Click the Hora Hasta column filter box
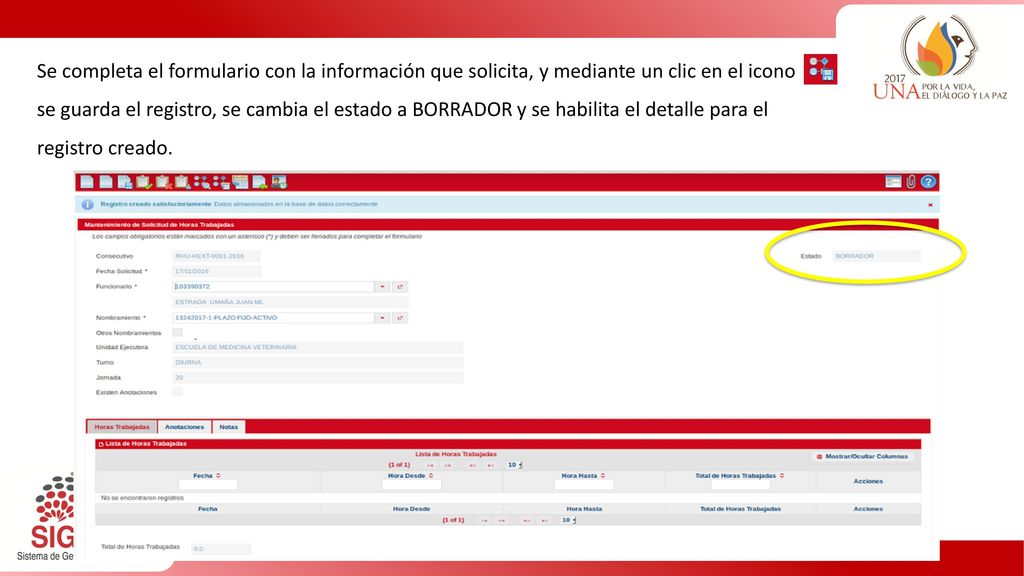The height and width of the screenshot is (576, 1024). pos(584,485)
